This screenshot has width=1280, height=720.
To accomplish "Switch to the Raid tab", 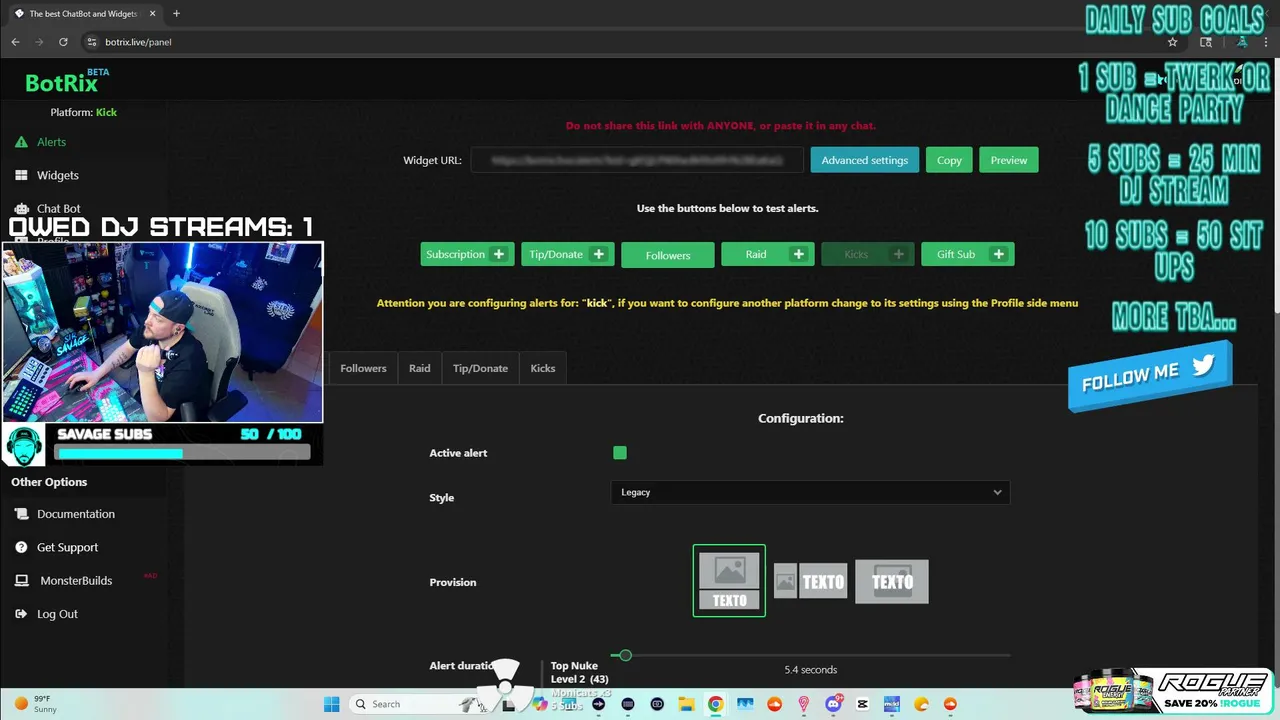I will 420,368.
